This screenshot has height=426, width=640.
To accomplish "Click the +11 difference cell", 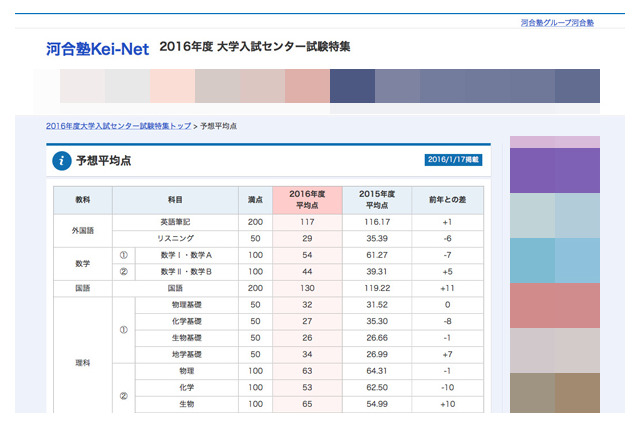I will pos(447,288).
